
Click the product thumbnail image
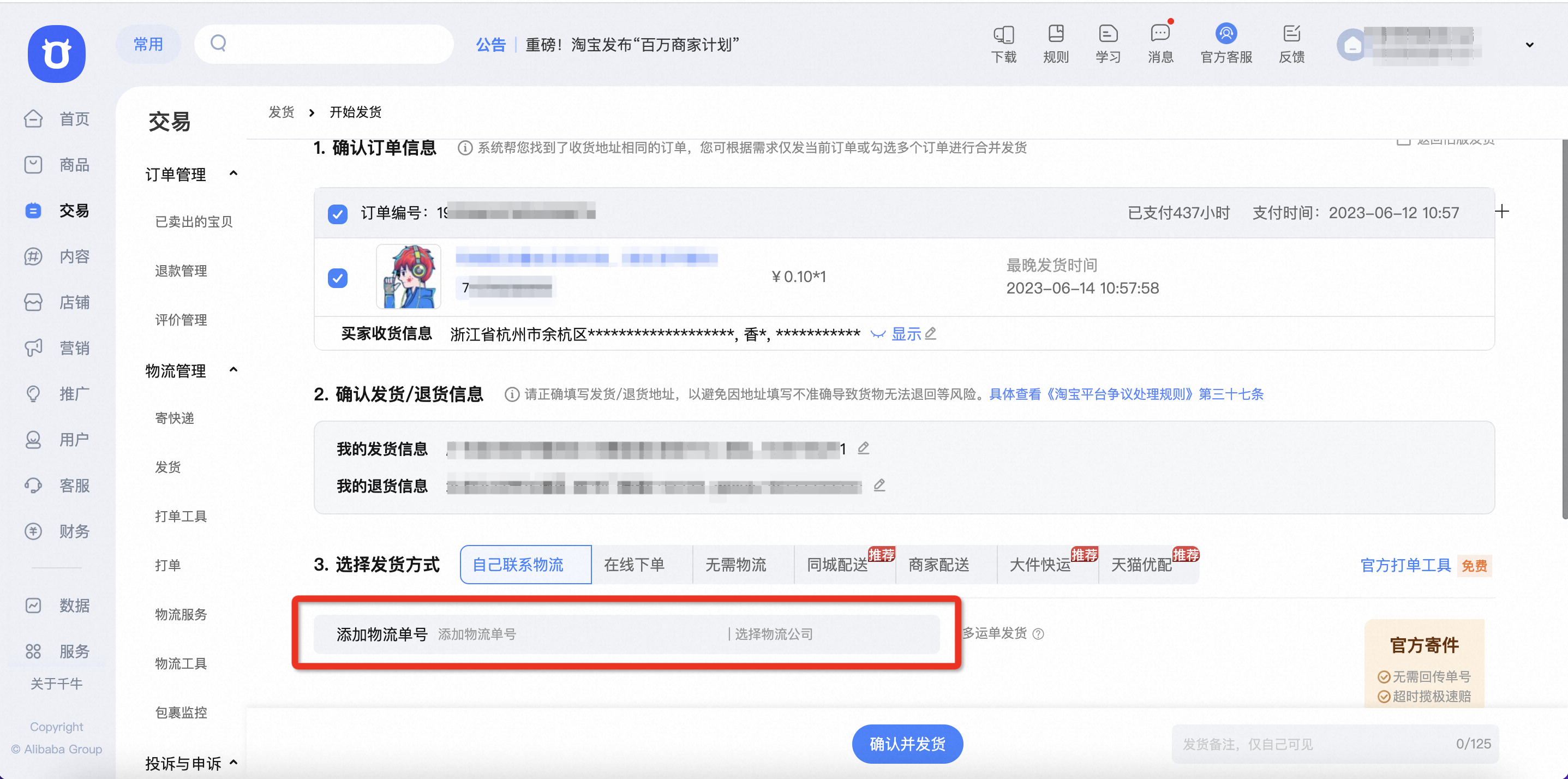(409, 277)
